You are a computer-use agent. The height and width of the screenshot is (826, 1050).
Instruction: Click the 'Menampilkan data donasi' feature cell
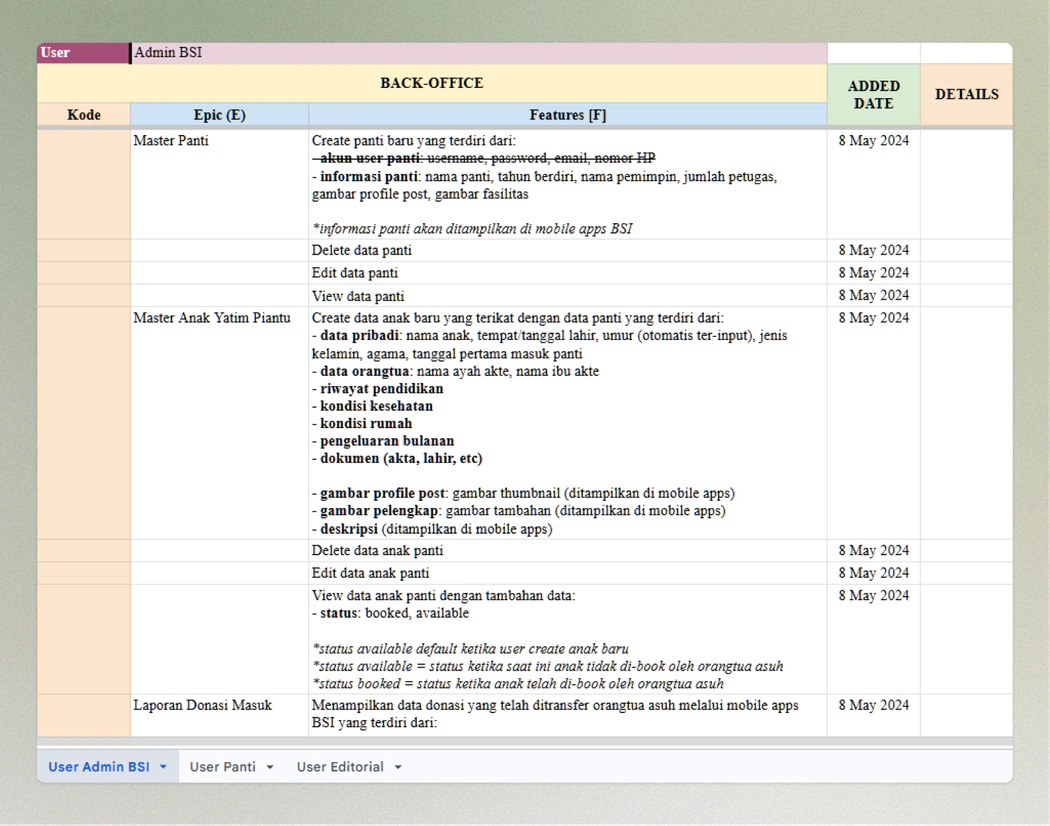click(x=568, y=715)
